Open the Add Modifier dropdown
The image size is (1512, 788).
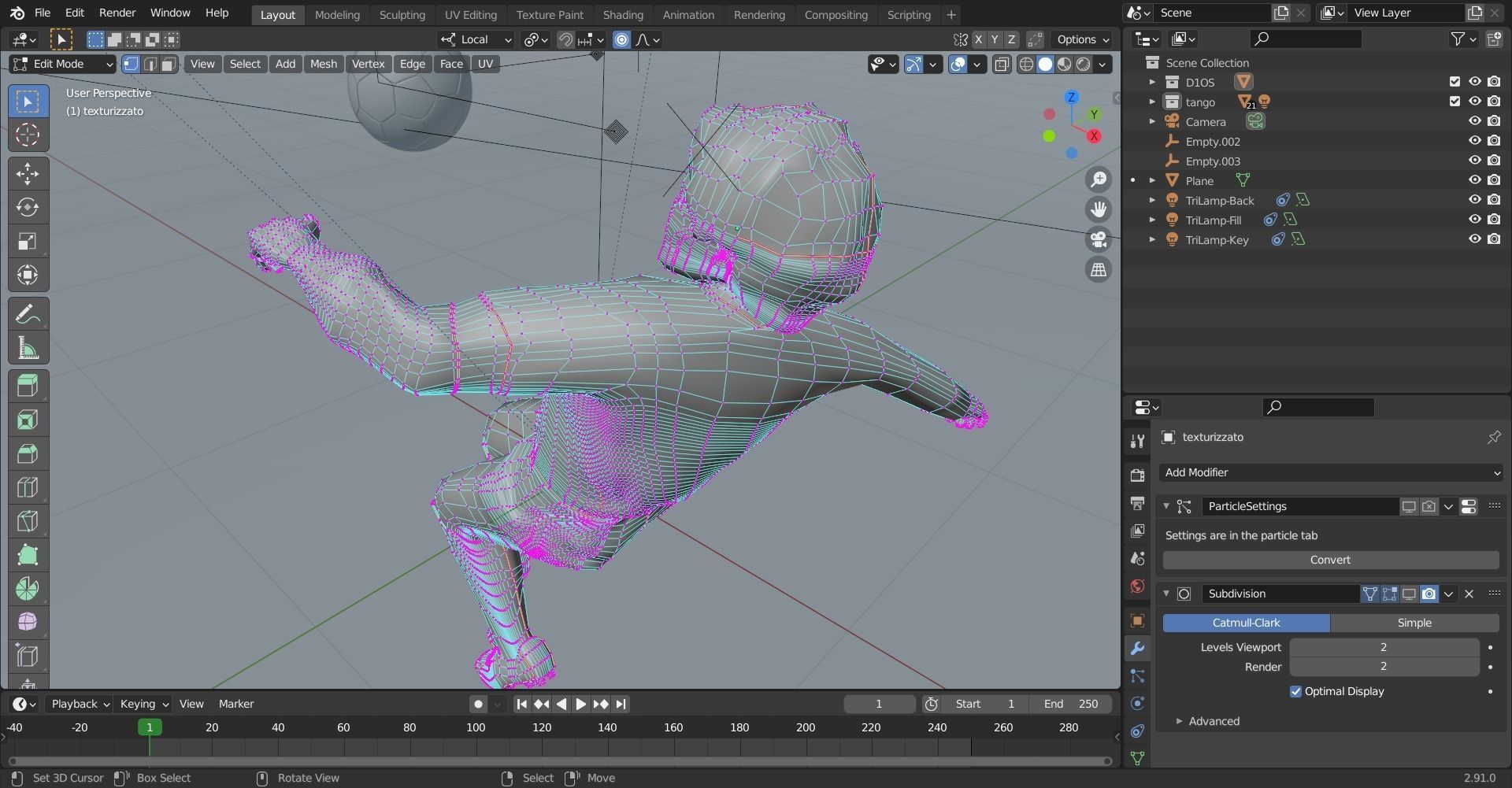click(1331, 473)
